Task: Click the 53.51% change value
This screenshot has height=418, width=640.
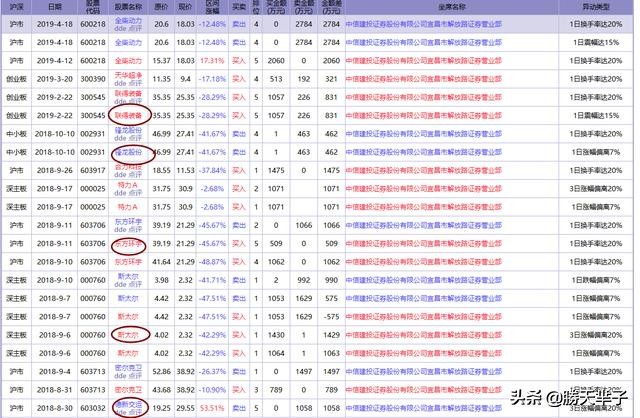Action: (x=212, y=408)
